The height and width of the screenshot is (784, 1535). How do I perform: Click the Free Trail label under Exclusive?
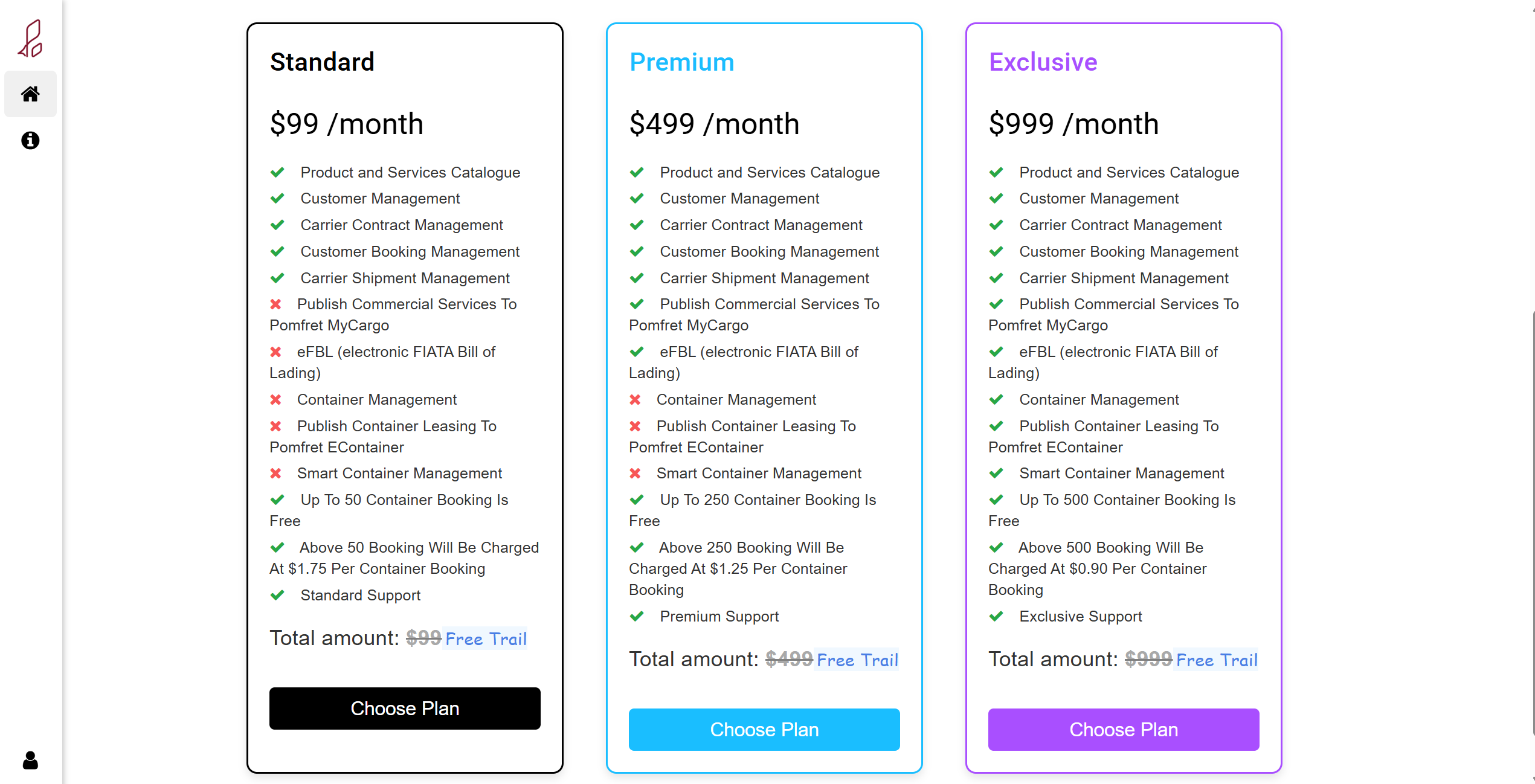coord(1217,660)
